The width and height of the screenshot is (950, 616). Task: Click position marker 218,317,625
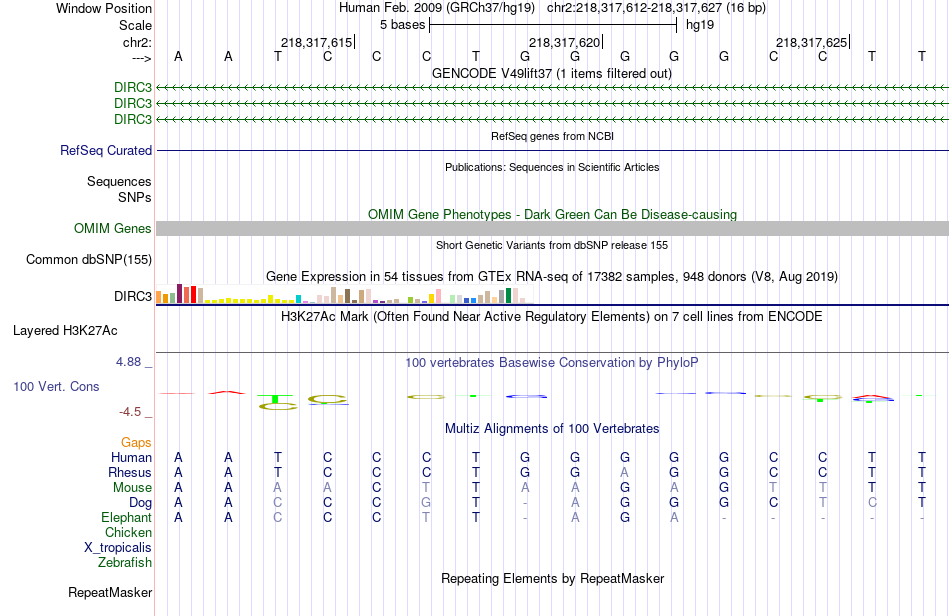point(811,42)
